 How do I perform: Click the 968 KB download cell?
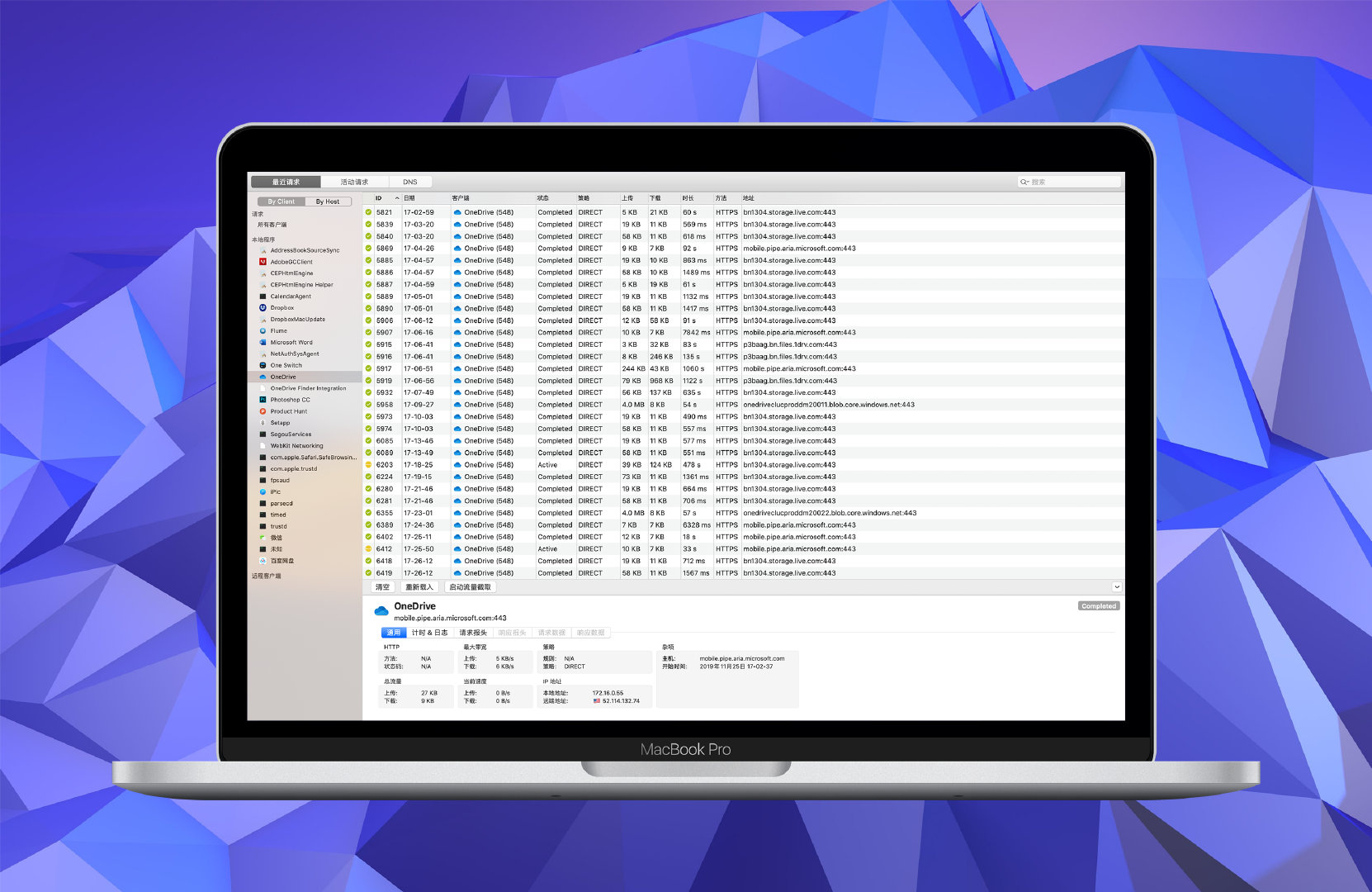tap(661, 381)
